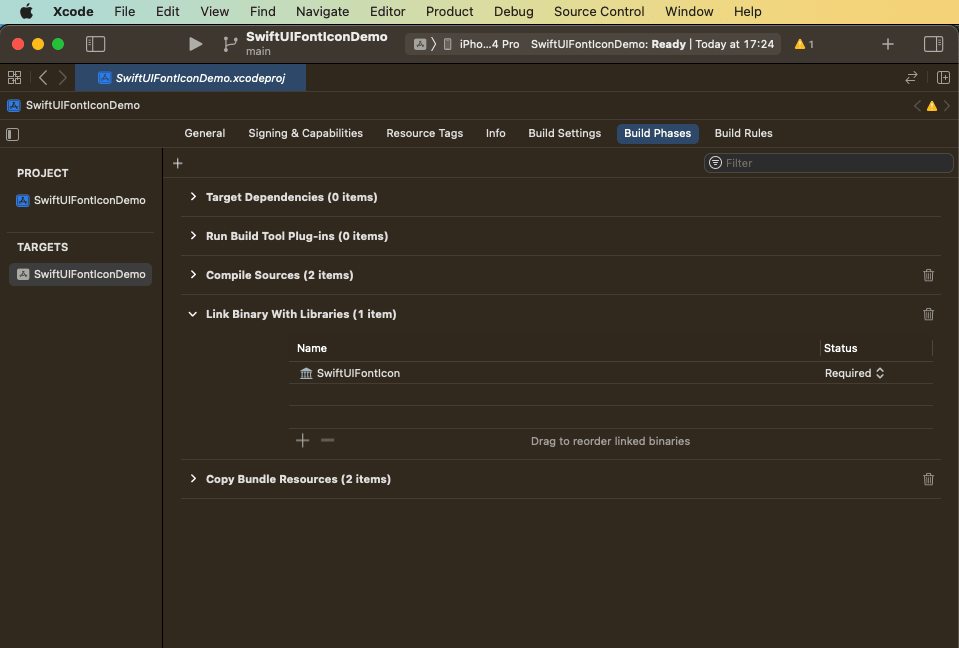Switch to the Signing & Capabilities tab
The height and width of the screenshot is (648, 959).
(x=305, y=133)
